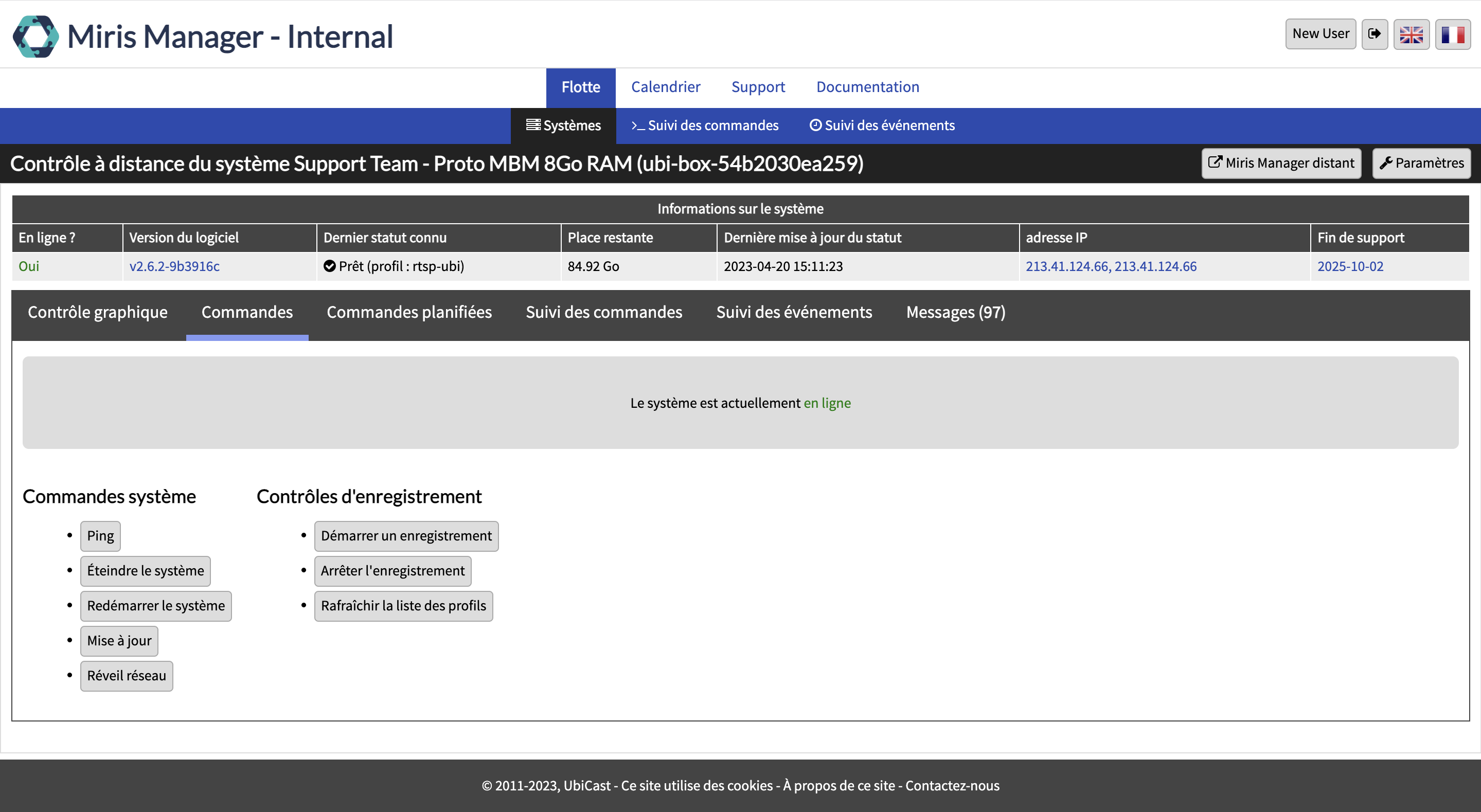Screen dimensions: 1481x812
Task: Switch language with the French flag
Action: (1453, 34)
